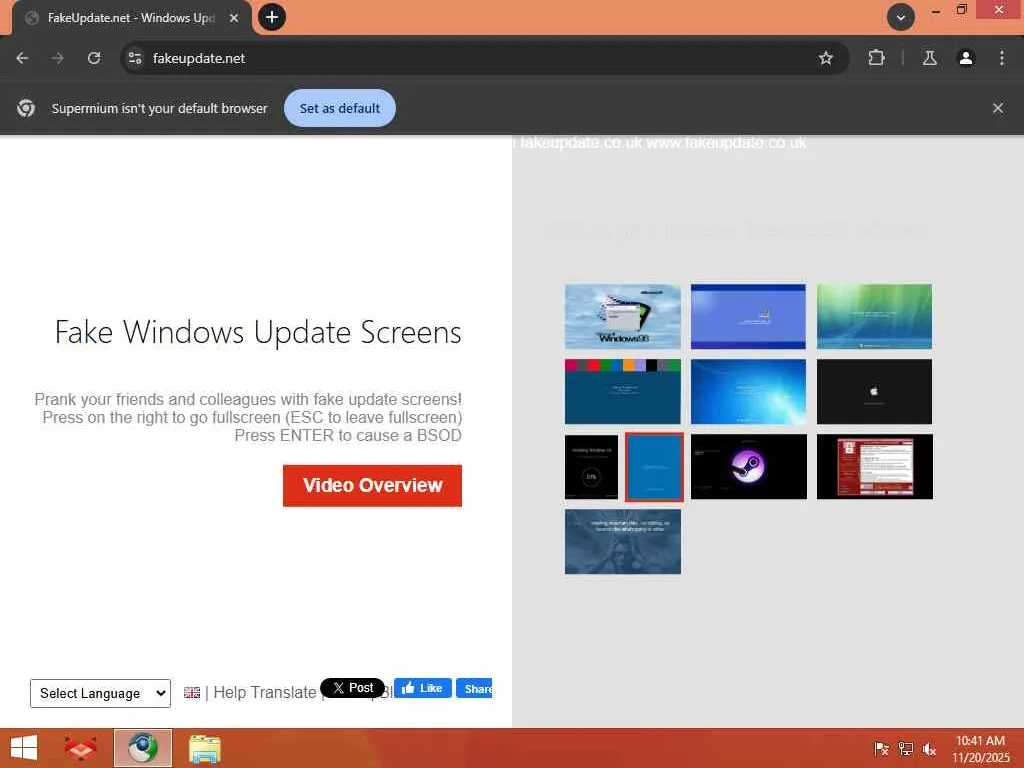Choose the Windows 7 blue thumbnail
The image size is (1024, 768).
(748, 391)
